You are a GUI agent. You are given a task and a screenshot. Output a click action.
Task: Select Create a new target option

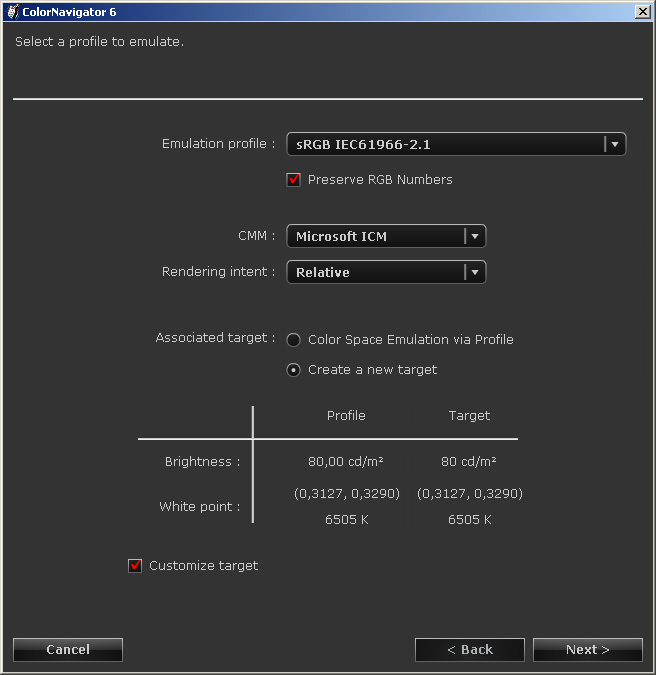[294, 370]
